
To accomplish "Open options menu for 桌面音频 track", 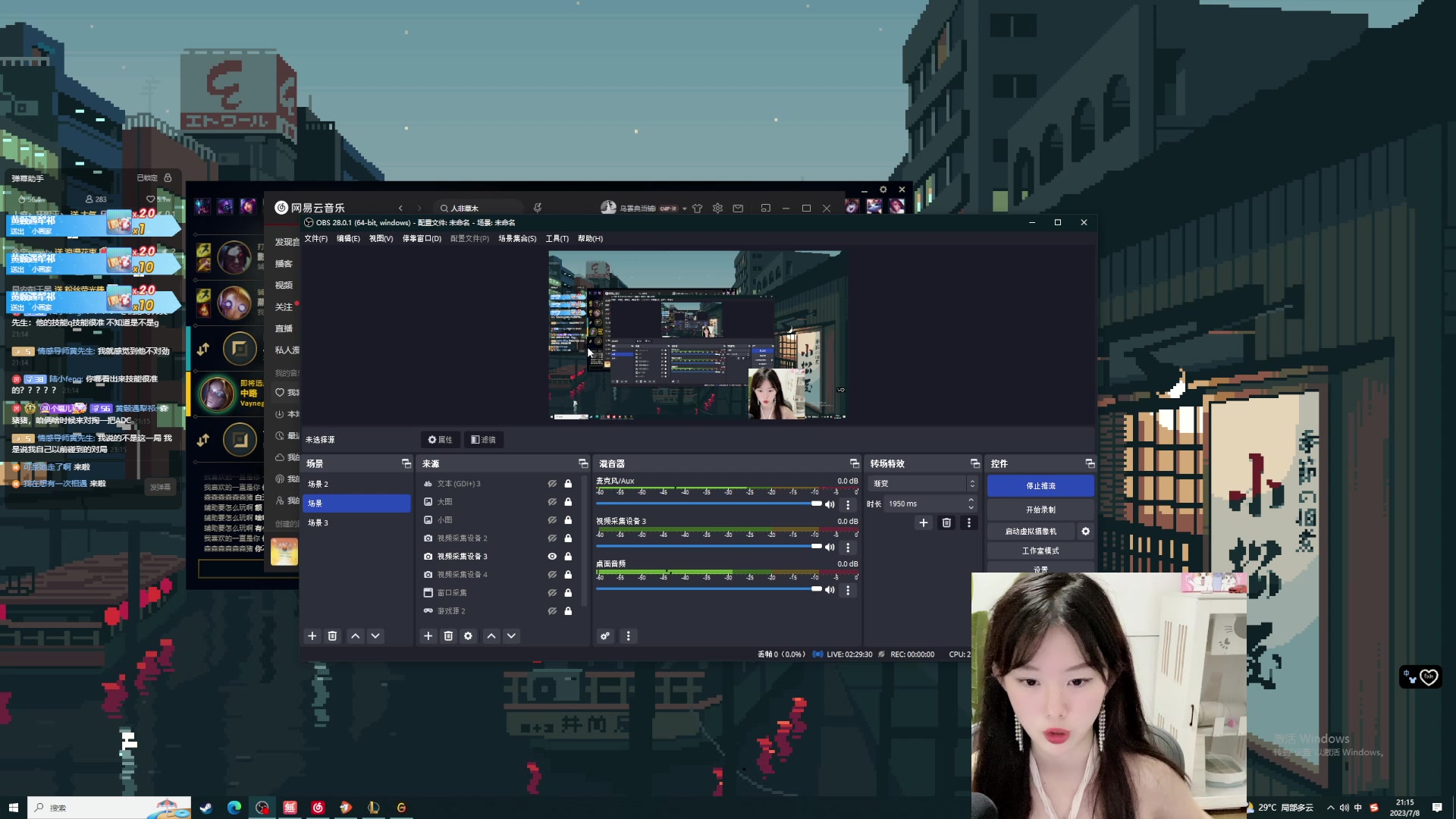I will (848, 590).
